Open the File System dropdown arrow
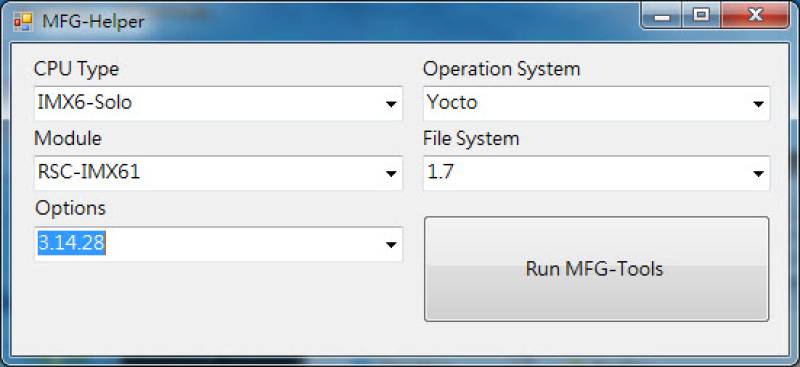This screenshot has height=367, width=800. click(758, 174)
